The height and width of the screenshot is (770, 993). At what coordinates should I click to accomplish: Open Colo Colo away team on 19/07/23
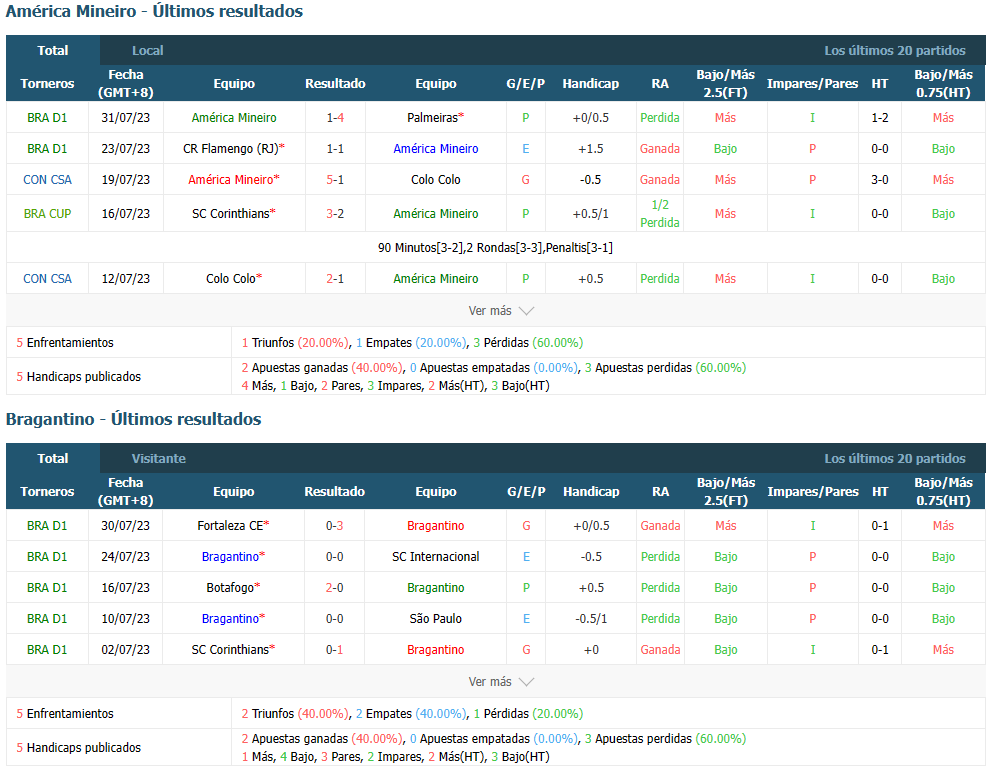pyautogui.click(x=436, y=179)
